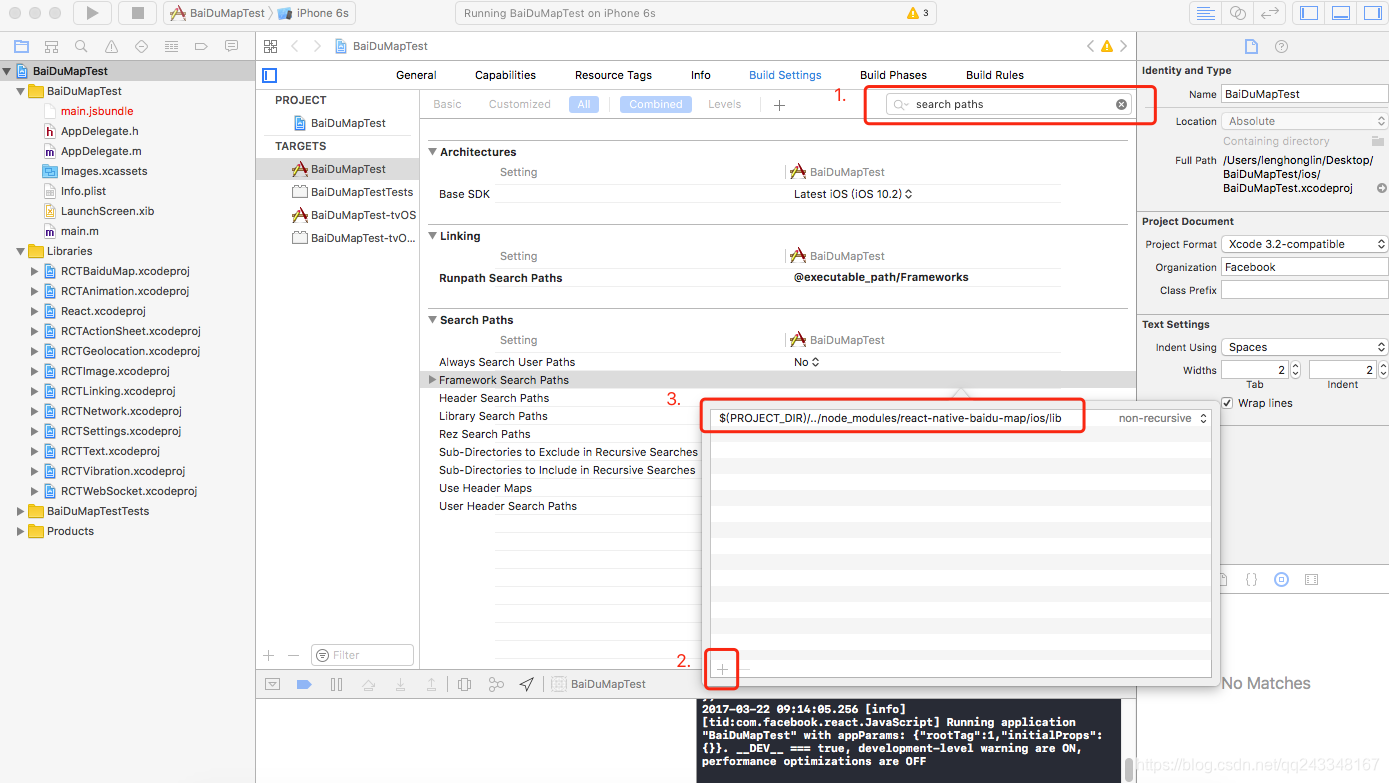Open the Indent Using dropdown

(1305, 347)
